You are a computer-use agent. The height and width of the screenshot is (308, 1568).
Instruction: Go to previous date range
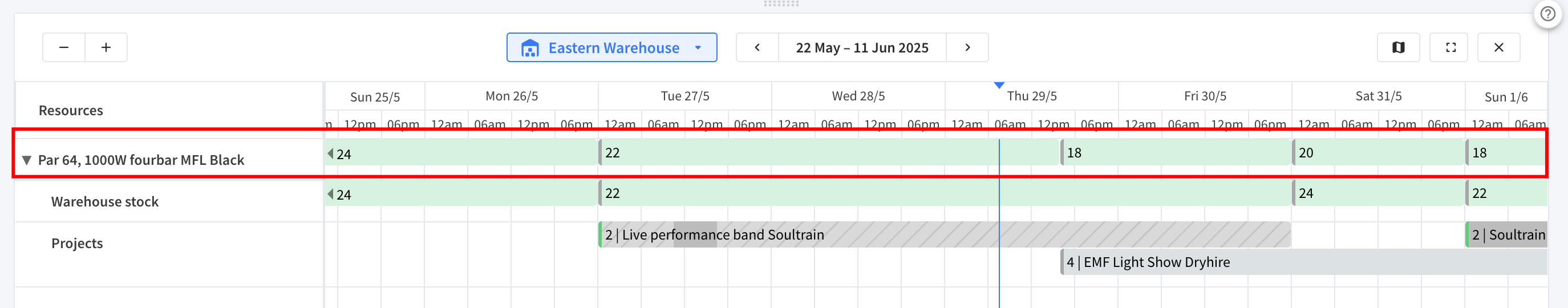click(x=757, y=47)
